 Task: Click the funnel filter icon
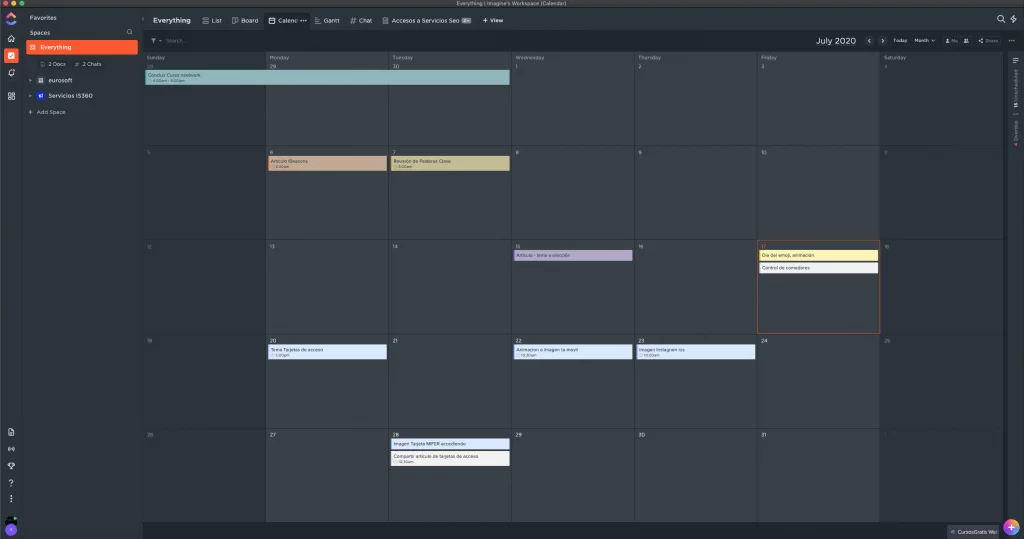(x=154, y=41)
